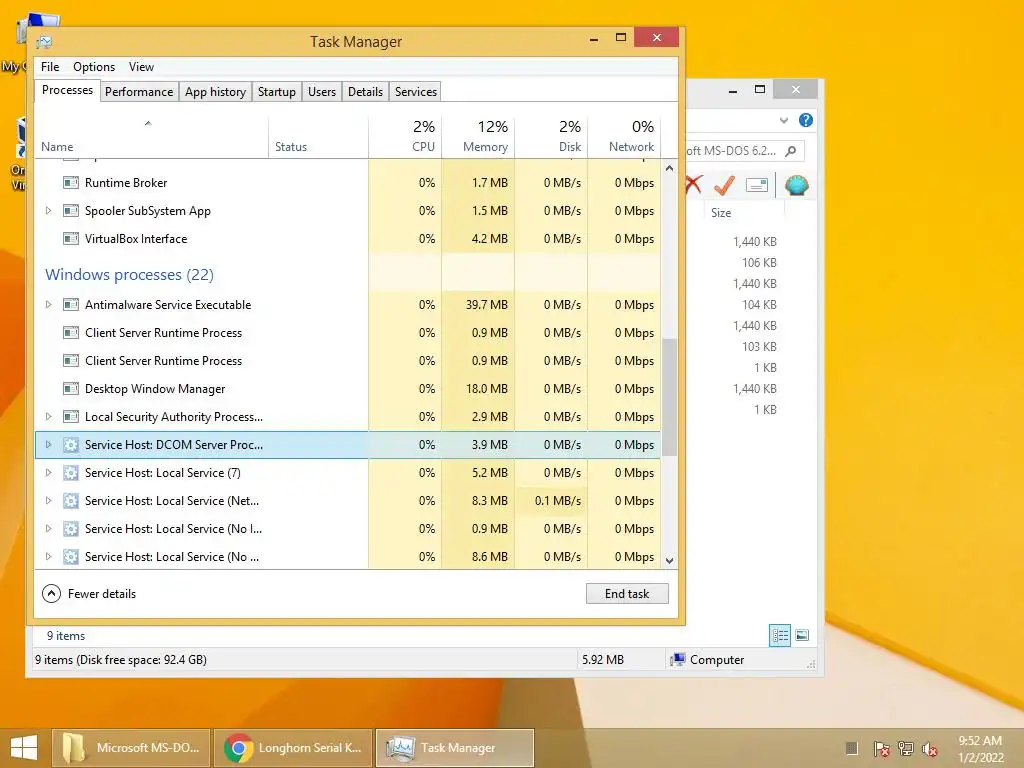Viewport: 1024px width, 768px height.
Task: Open Chrome Longhorn Serial taskbar item
Action: [293, 748]
